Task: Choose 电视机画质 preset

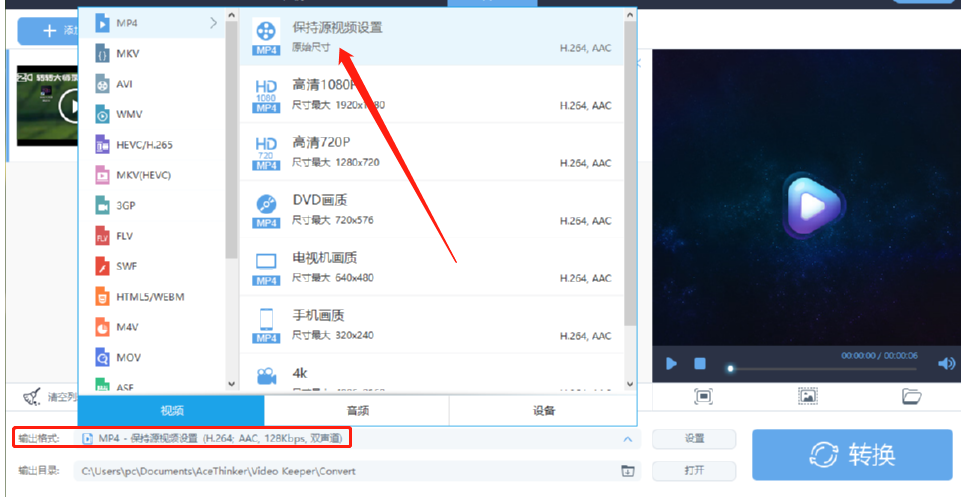Action: (x=431, y=267)
